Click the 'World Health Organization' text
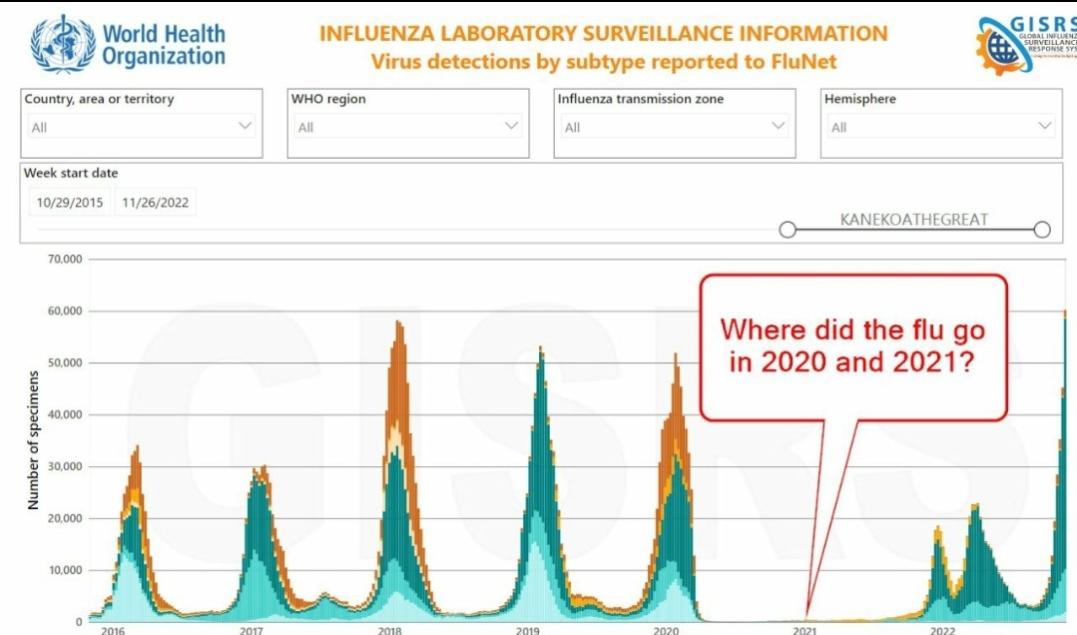 pyautogui.click(x=163, y=45)
